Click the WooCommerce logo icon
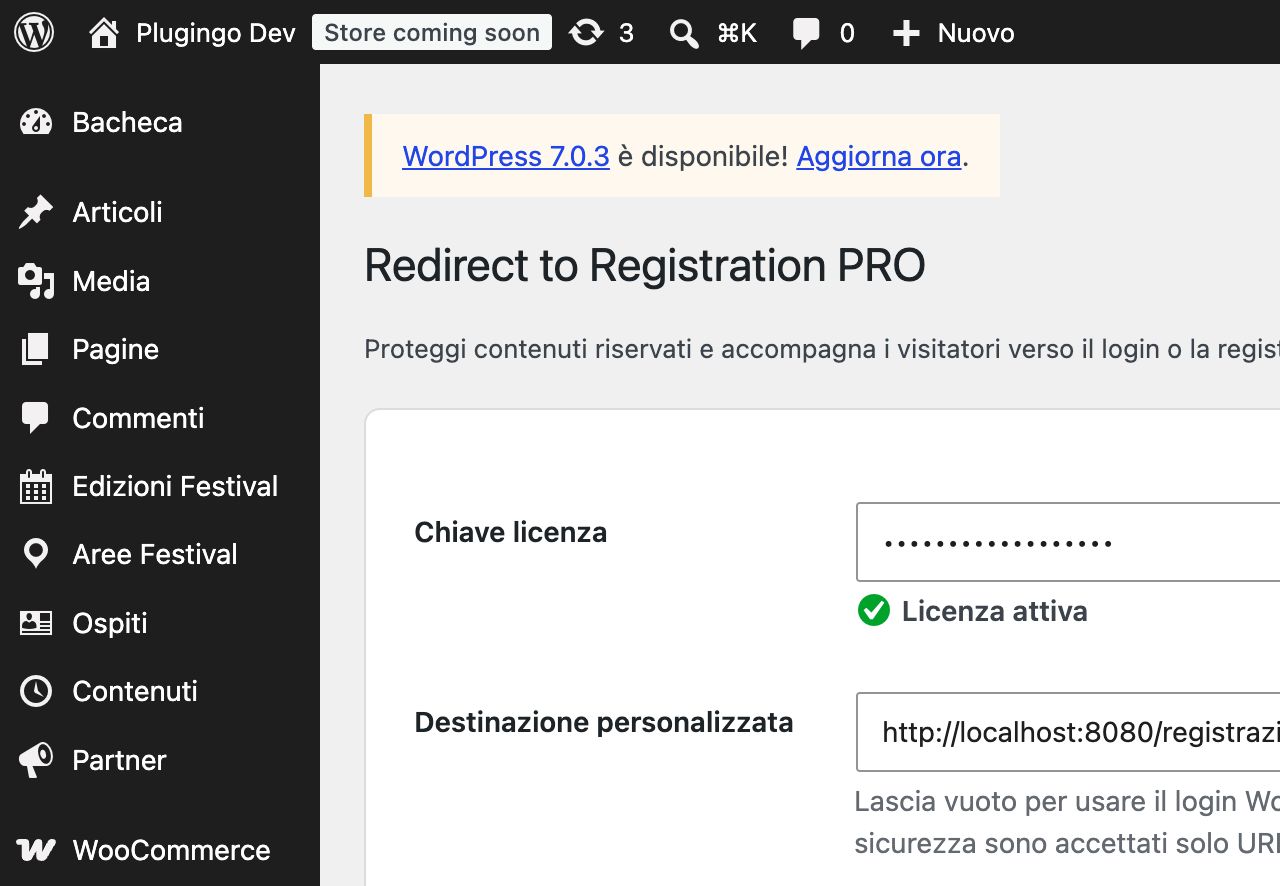 (37, 850)
